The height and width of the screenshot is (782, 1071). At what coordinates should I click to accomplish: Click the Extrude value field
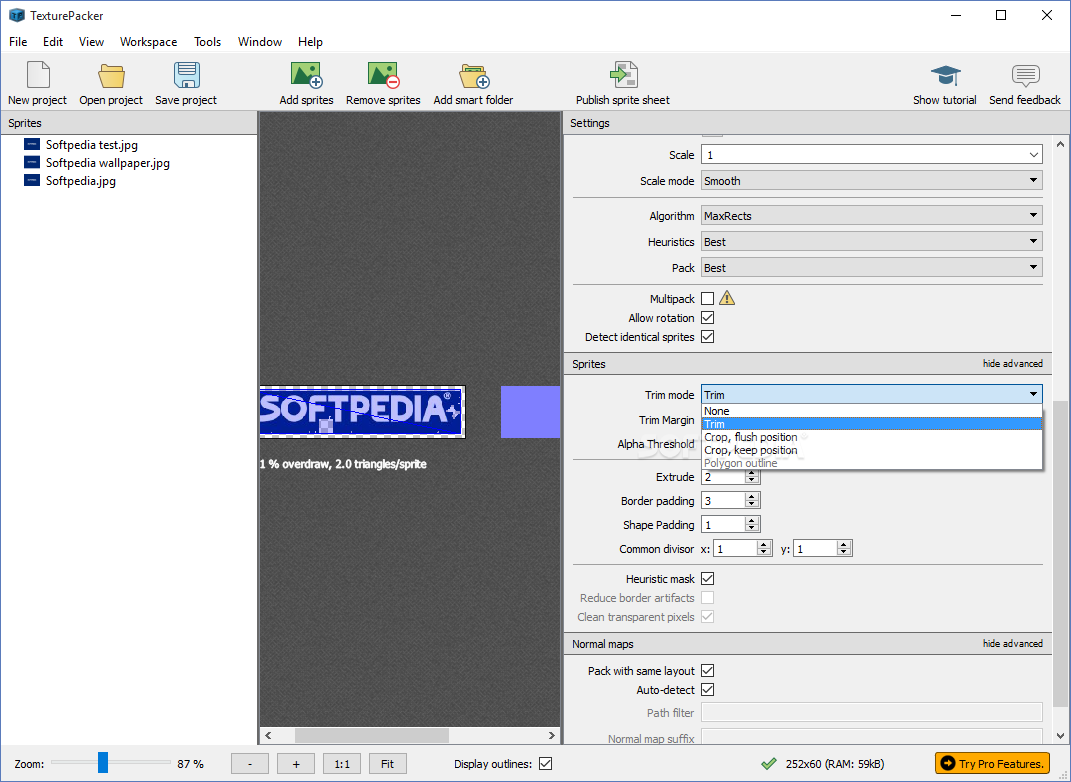point(723,477)
